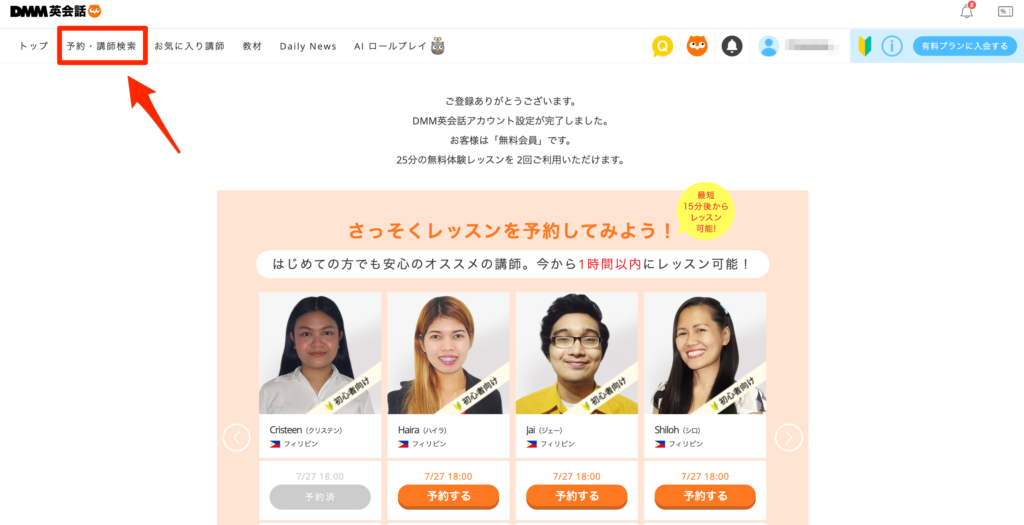Image resolution: width=1024 pixels, height=525 pixels.
Task: Click 有料プランに入会する button
Action: 965,46
